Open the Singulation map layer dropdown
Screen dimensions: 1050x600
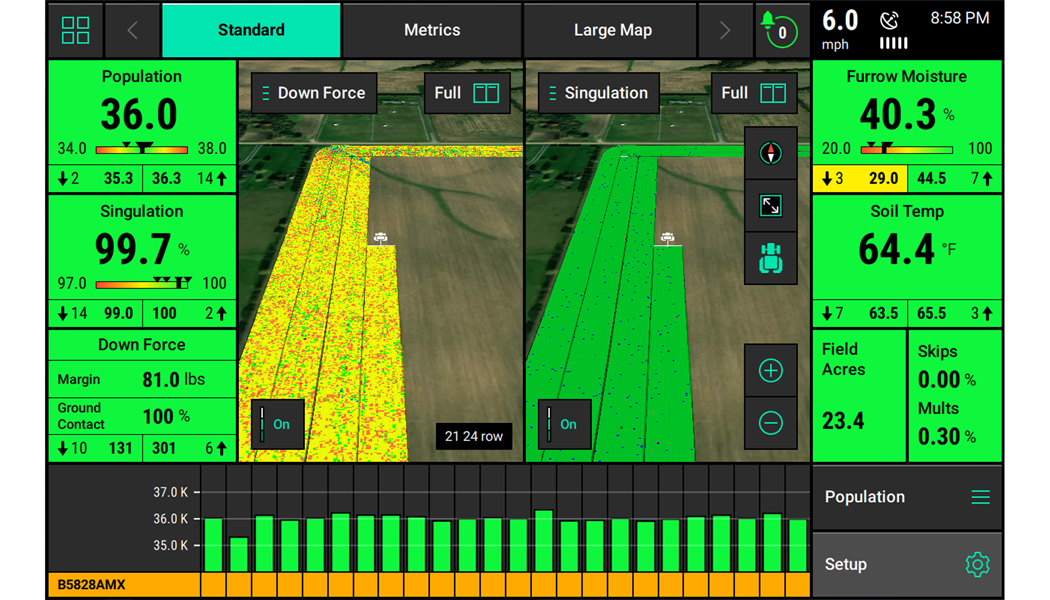click(600, 93)
